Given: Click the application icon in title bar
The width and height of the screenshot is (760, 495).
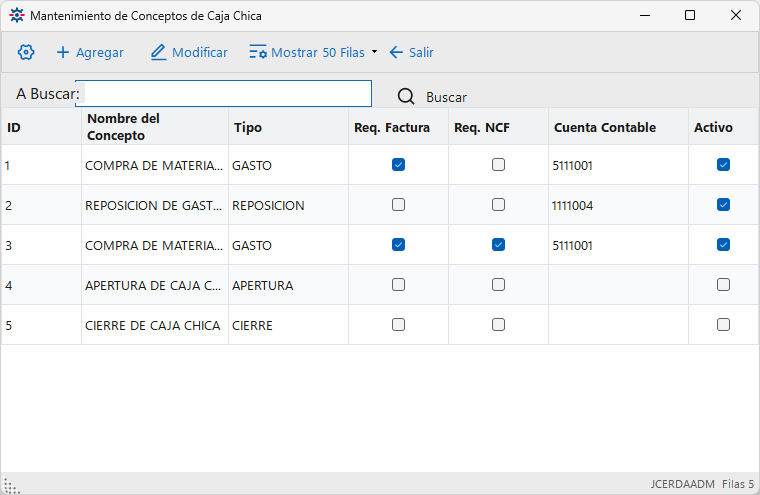Looking at the screenshot, I should point(16,16).
